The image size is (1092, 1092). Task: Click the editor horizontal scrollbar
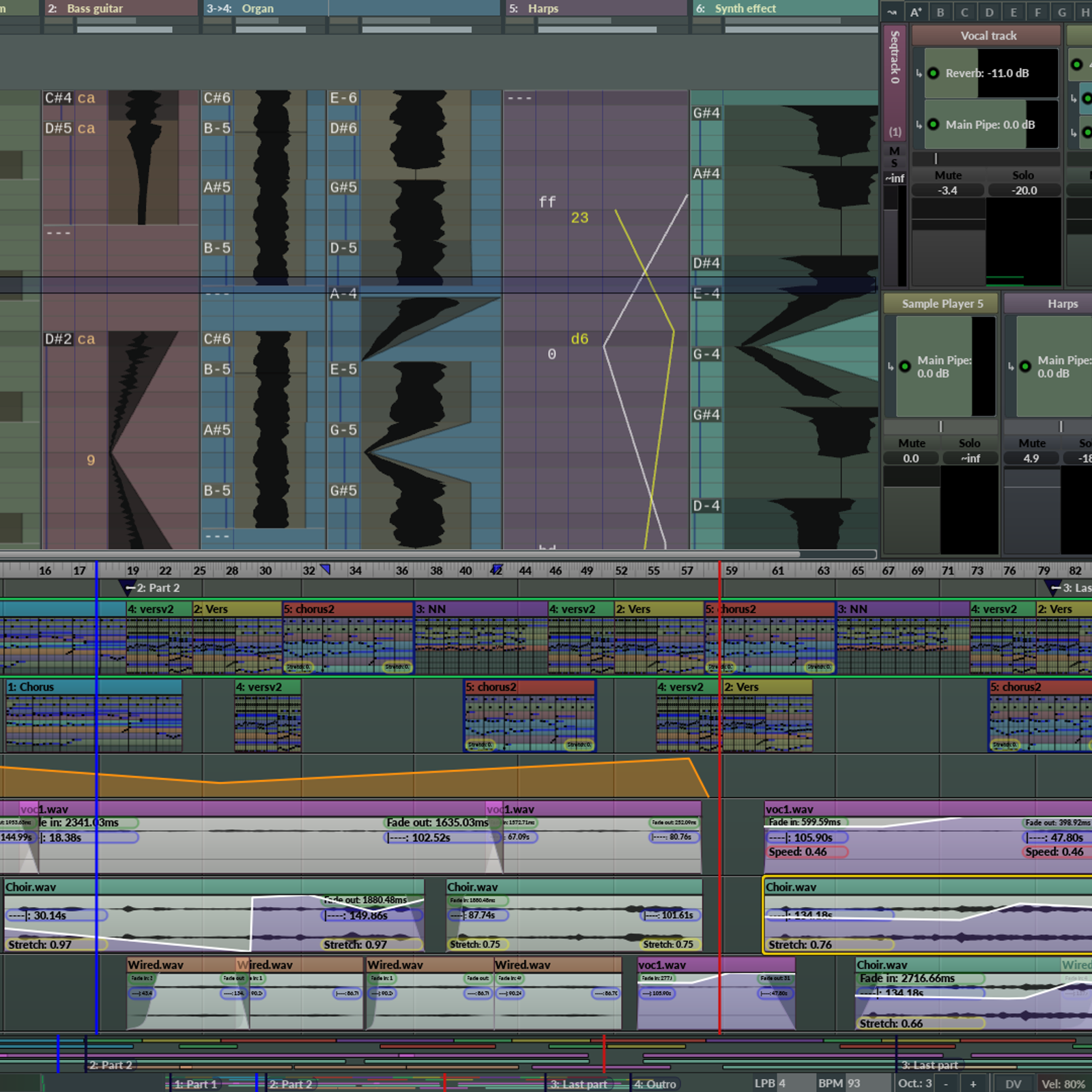pyautogui.click(x=399, y=554)
